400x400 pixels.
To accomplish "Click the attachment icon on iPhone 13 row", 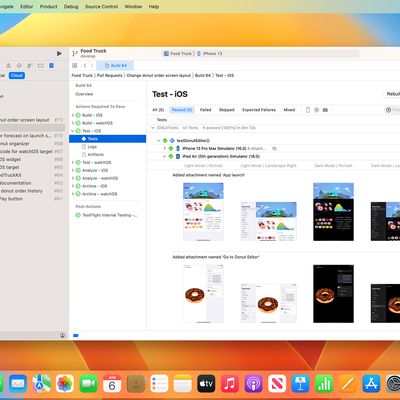I will (274, 148).
